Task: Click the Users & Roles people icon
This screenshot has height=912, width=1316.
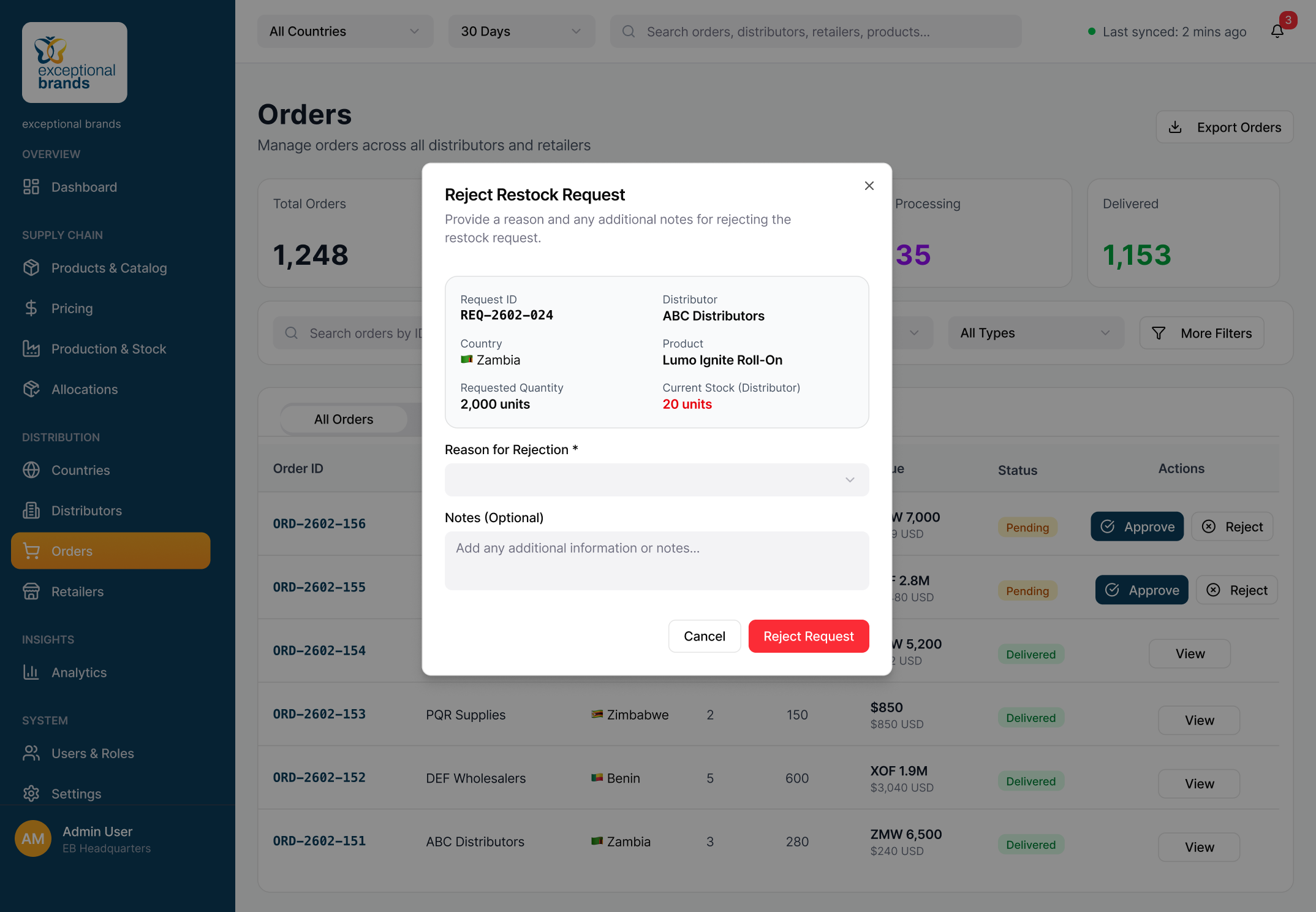Action: 31,753
